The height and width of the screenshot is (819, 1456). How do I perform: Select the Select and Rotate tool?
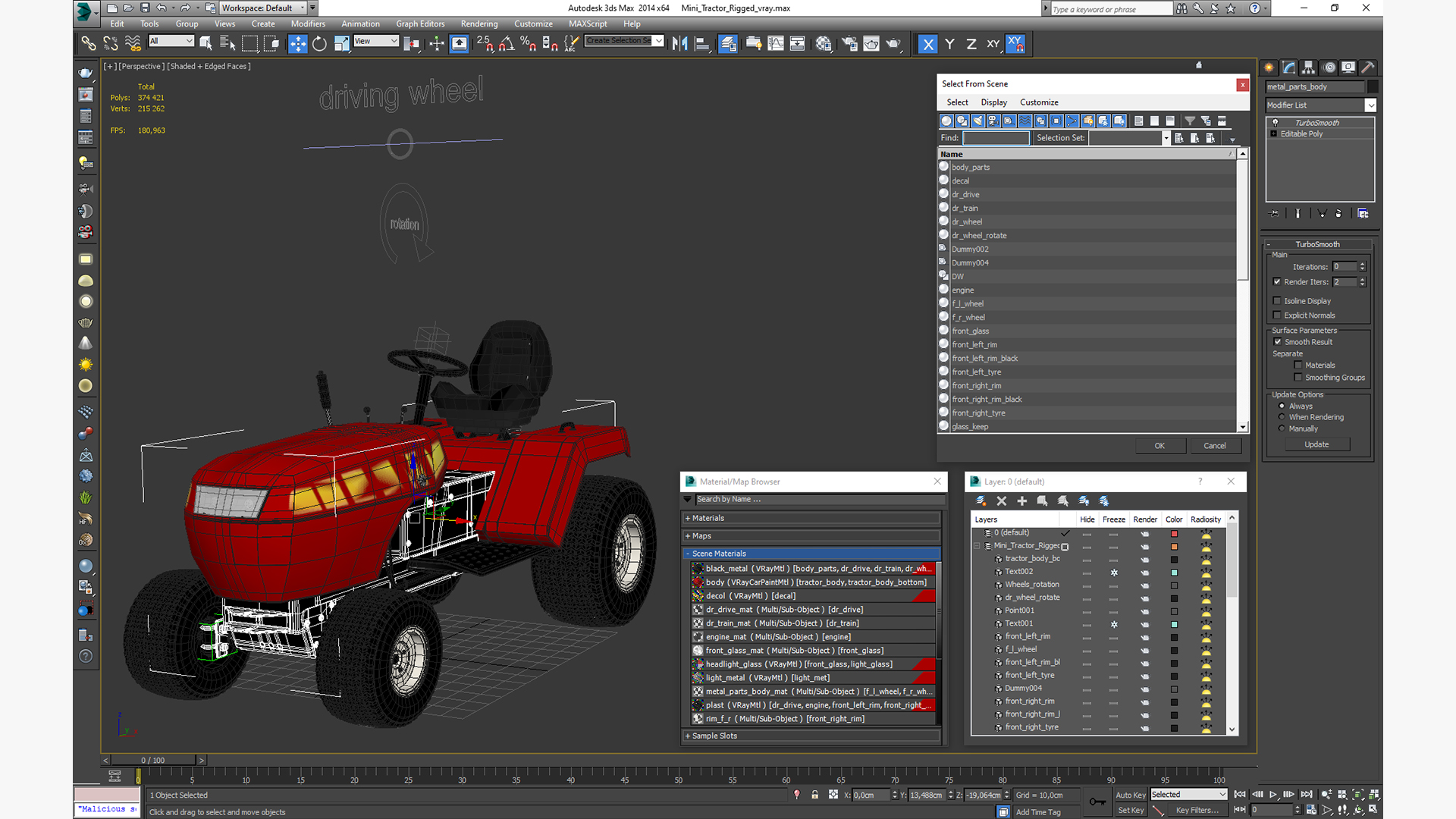pyautogui.click(x=319, y=44)
